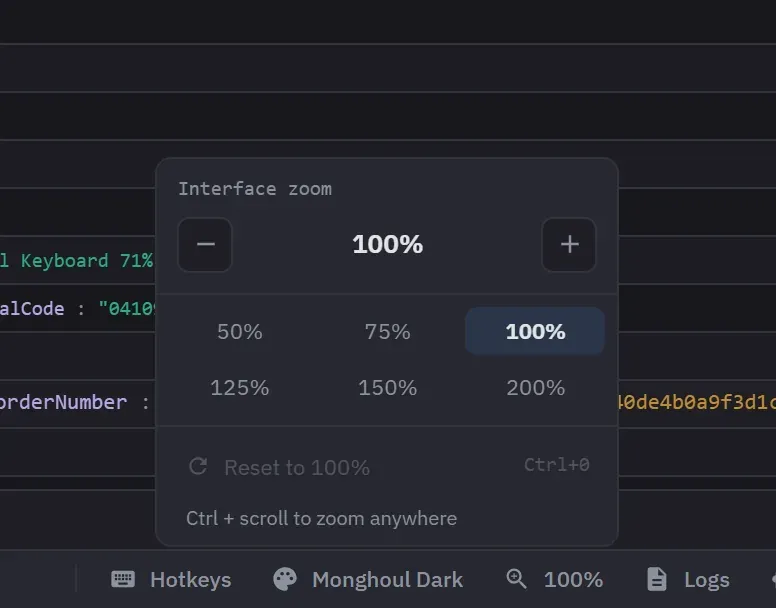Click the reset circular arrow icon
The image size is (776, 608).
point(198,467)
